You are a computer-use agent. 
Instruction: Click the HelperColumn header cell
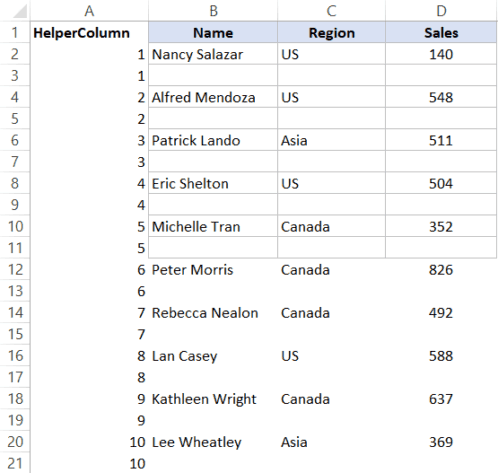pyautogui.click(x=89, y=32)
